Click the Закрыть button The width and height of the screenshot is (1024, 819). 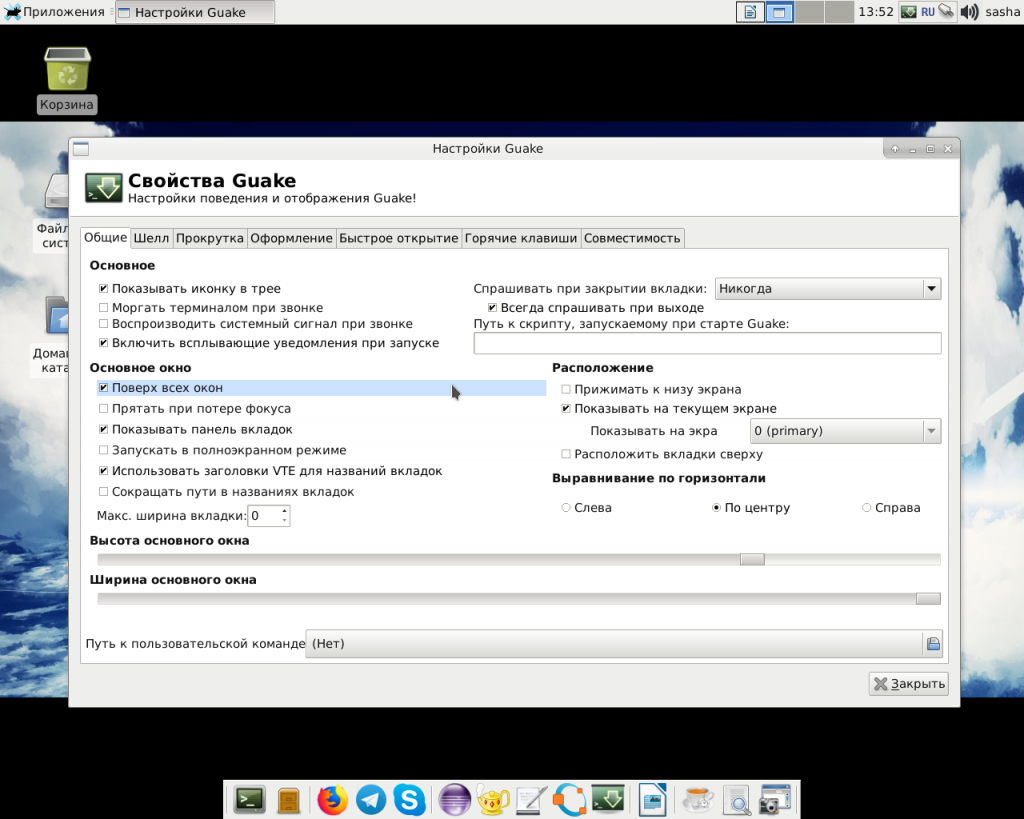[x=908, y=684]
